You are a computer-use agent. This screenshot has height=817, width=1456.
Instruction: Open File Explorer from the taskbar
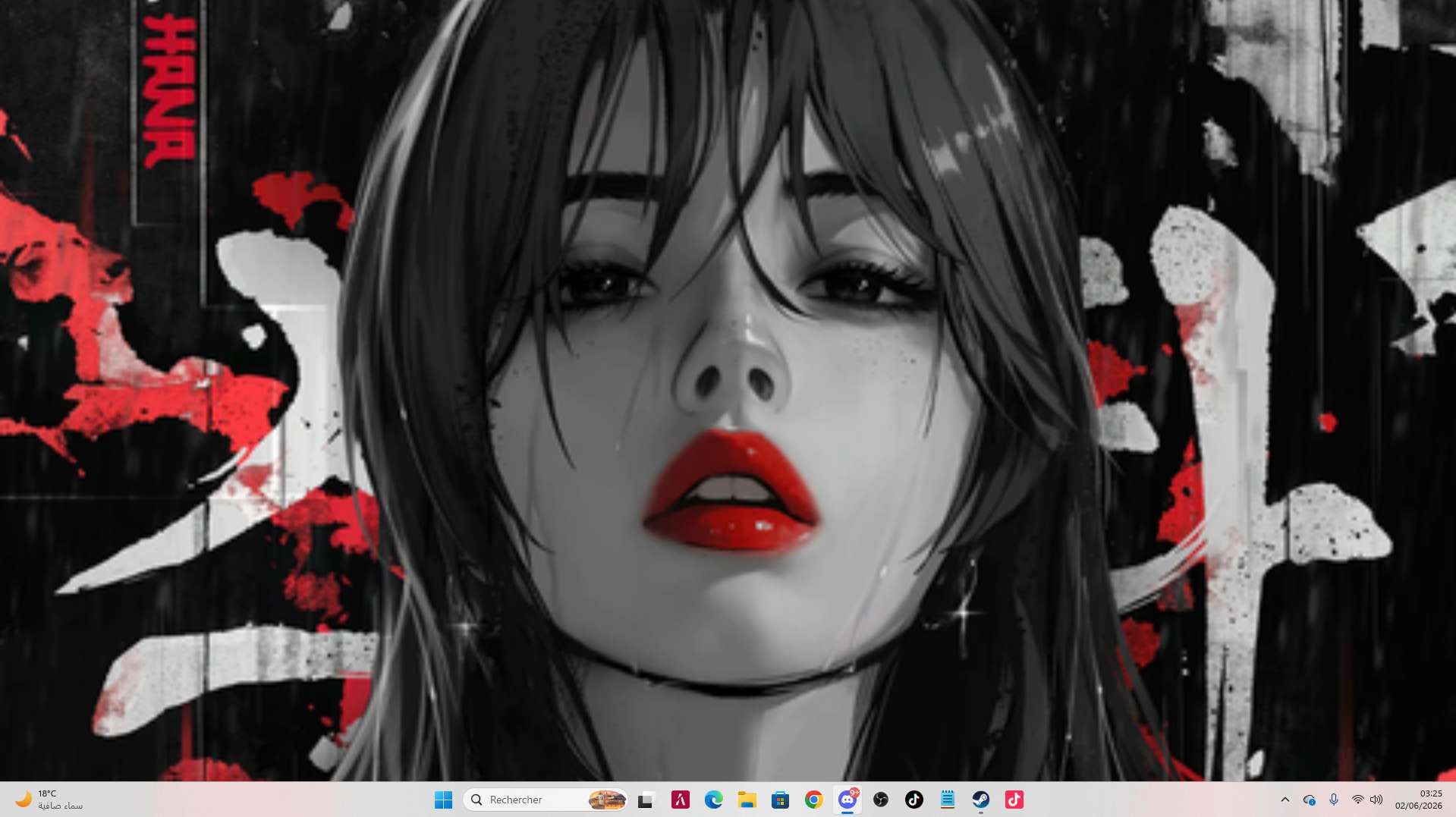coord(747,800)
